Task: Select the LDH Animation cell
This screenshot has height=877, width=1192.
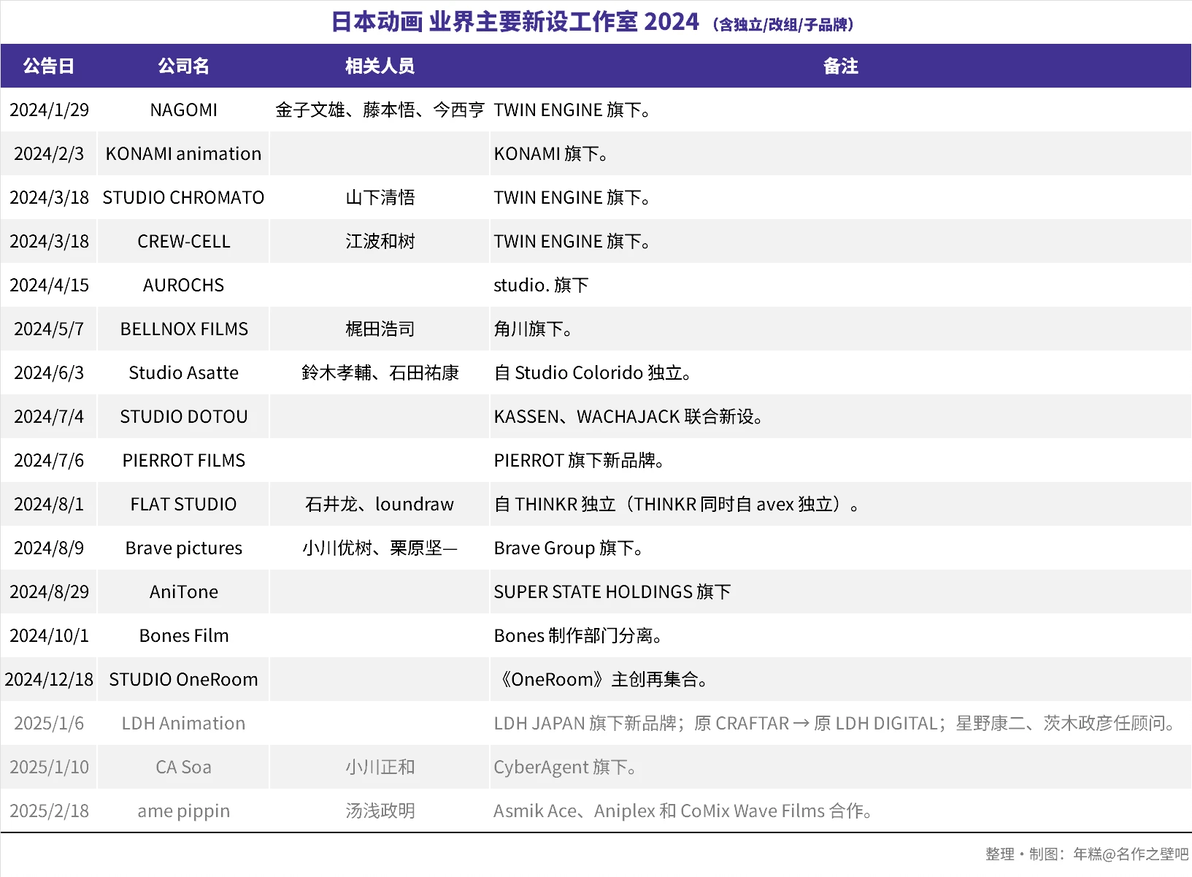Action: click(x=183, y=723)
